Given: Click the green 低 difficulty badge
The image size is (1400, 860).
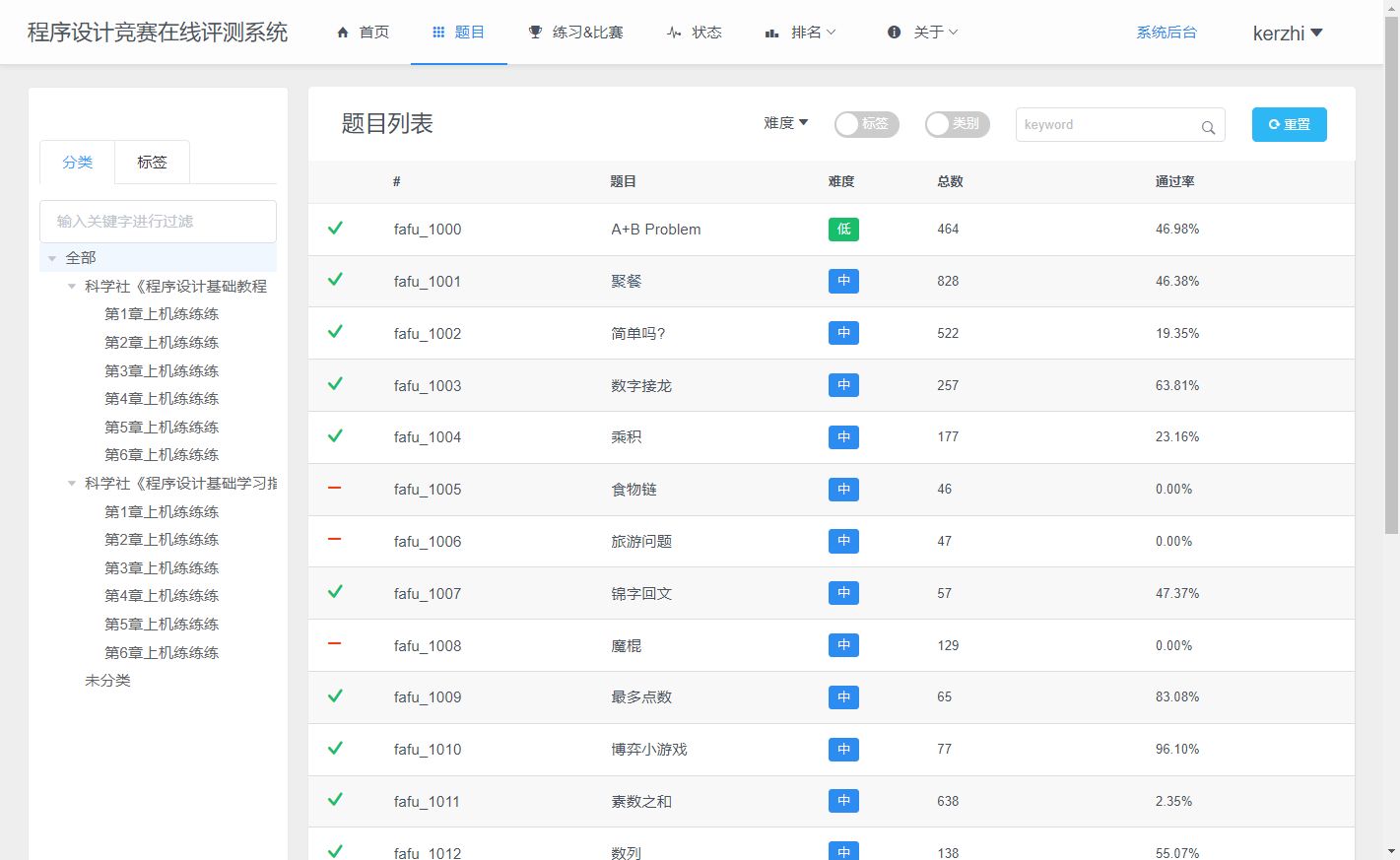Looking at the screenshot, I should click(x=843, y=230).
